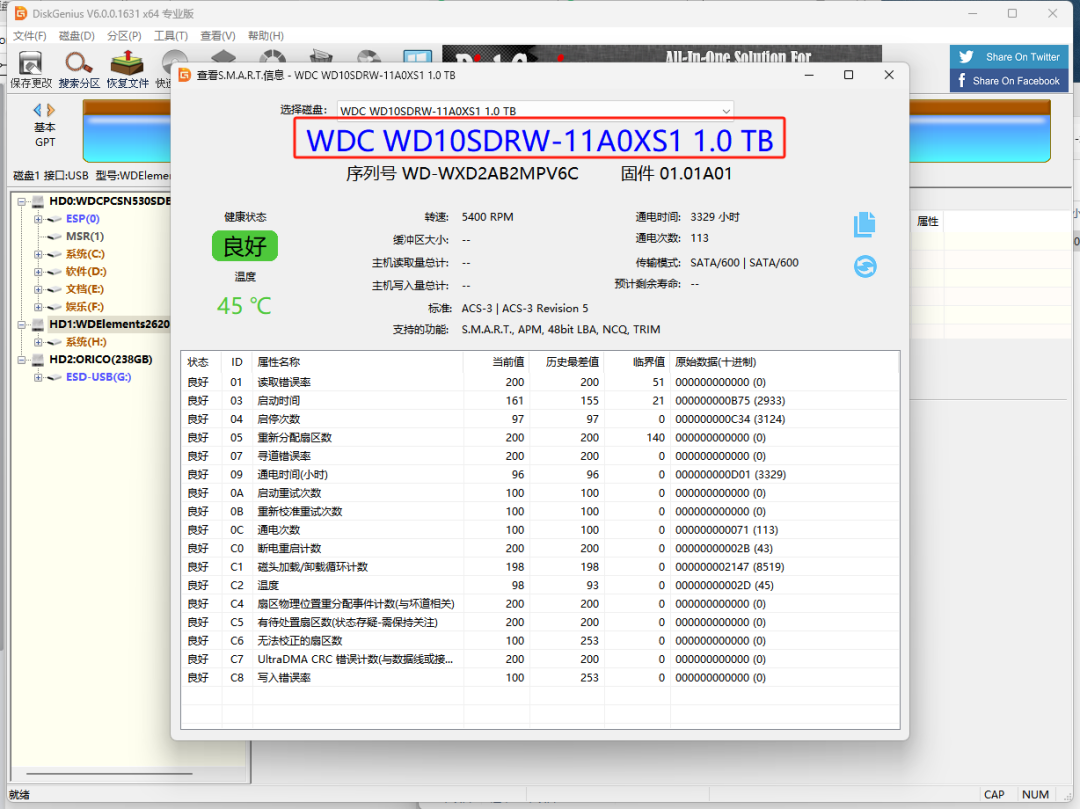Expand the 软件(D:) partition node
1080x809 pixels.
pos(38,272)
